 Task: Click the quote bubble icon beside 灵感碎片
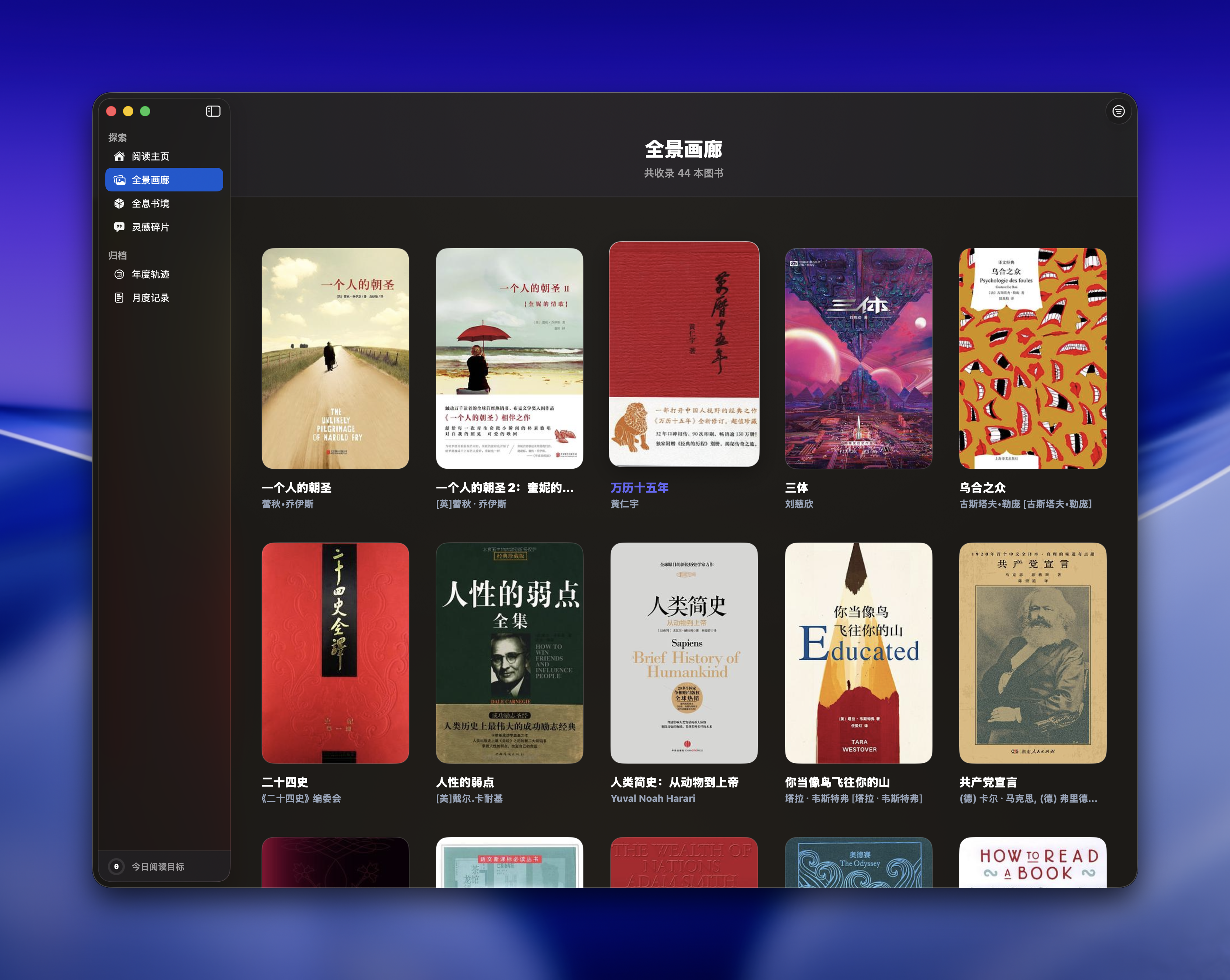119,227
